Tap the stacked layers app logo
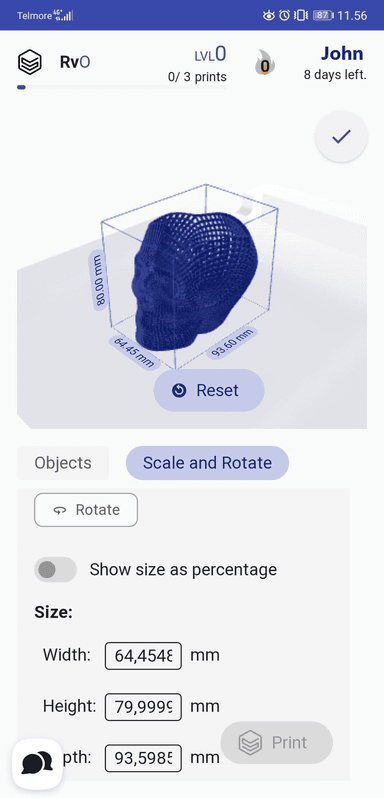This screenshot has width=384, height=798. pyautogui.click(x=29, y=62)
